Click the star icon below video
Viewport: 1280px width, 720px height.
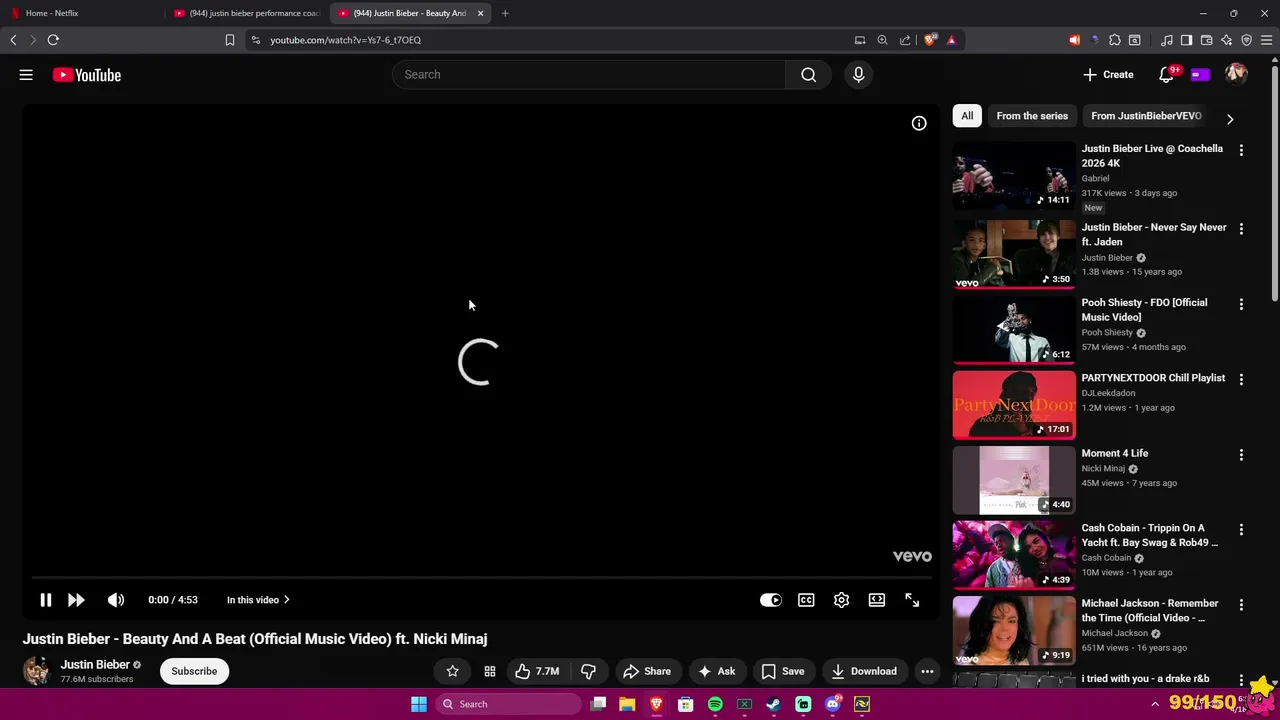point(452,671)
